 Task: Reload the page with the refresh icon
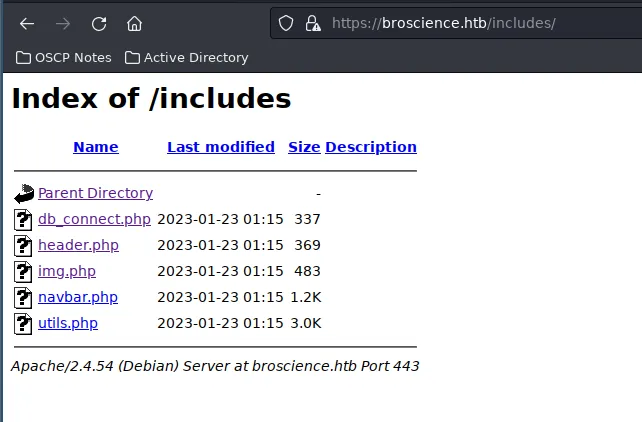(99, 24)
